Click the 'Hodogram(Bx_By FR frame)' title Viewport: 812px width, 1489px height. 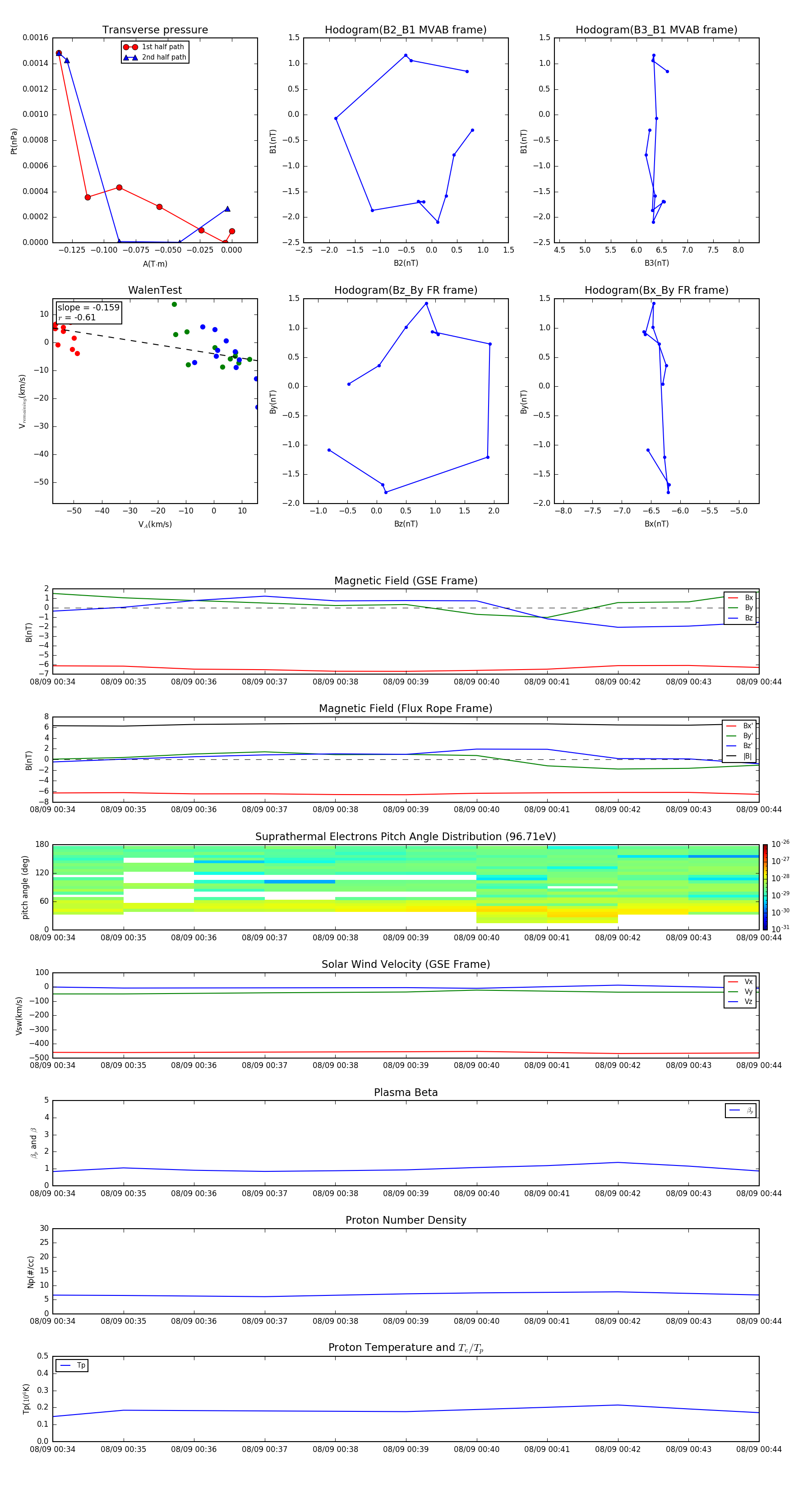(656, 290)
